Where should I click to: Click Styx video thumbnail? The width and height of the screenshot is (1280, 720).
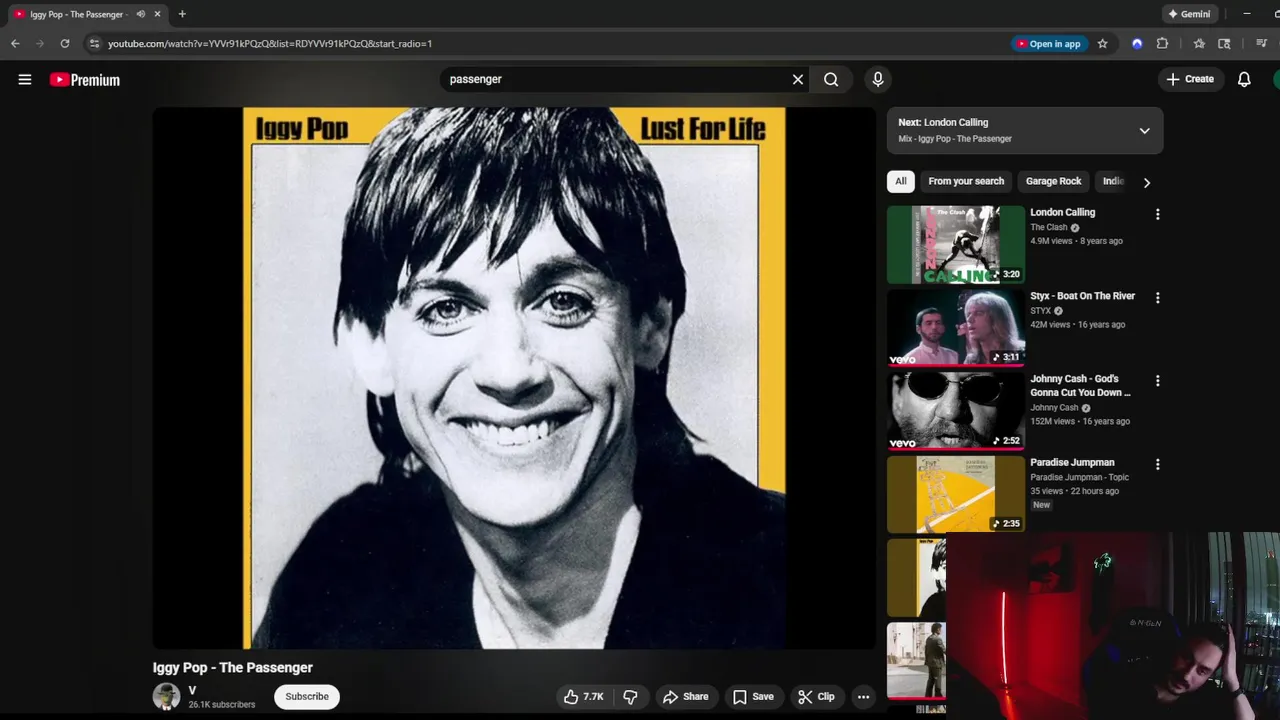coord(956,328)
